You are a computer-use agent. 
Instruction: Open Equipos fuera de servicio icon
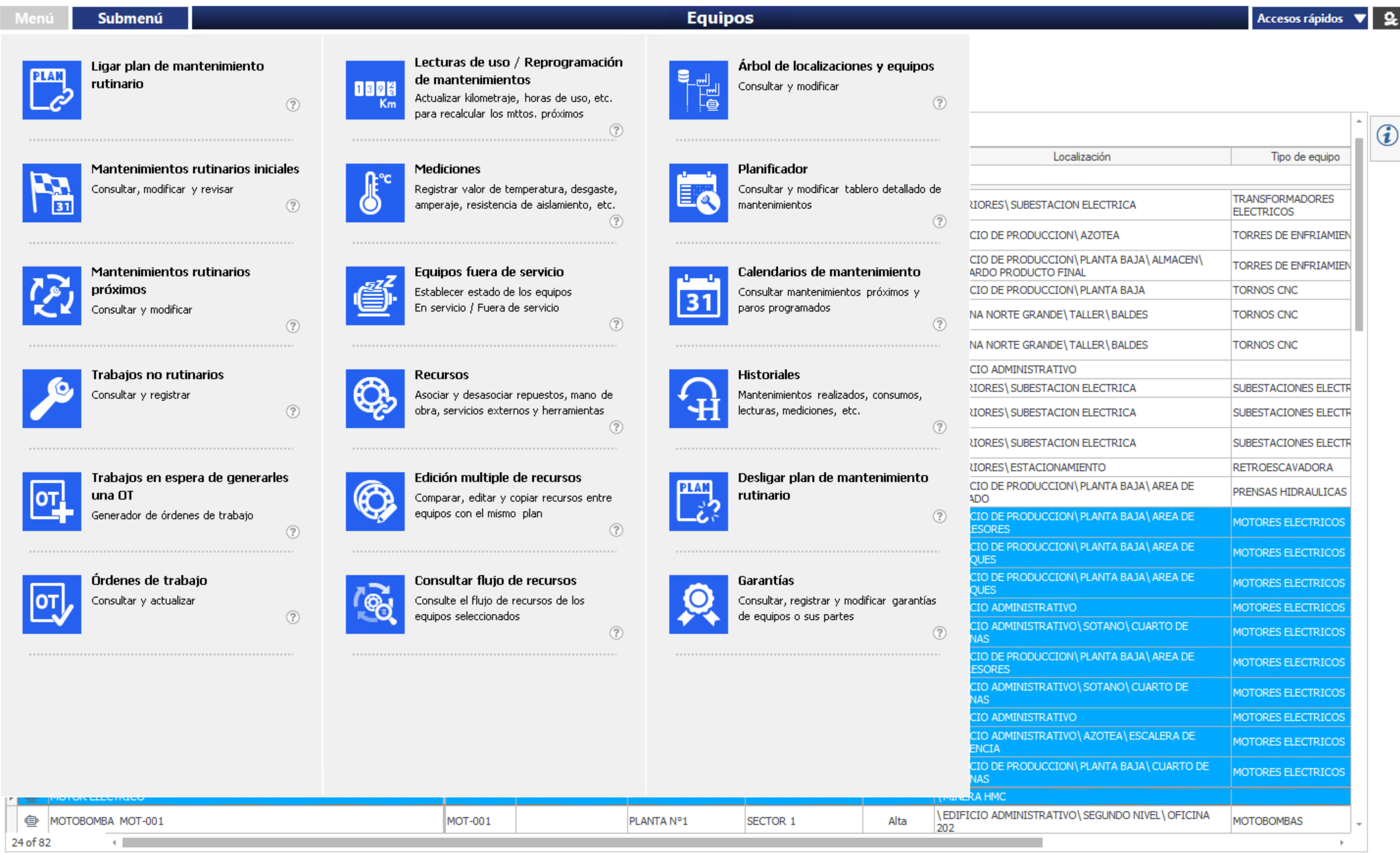click(375, 296)
